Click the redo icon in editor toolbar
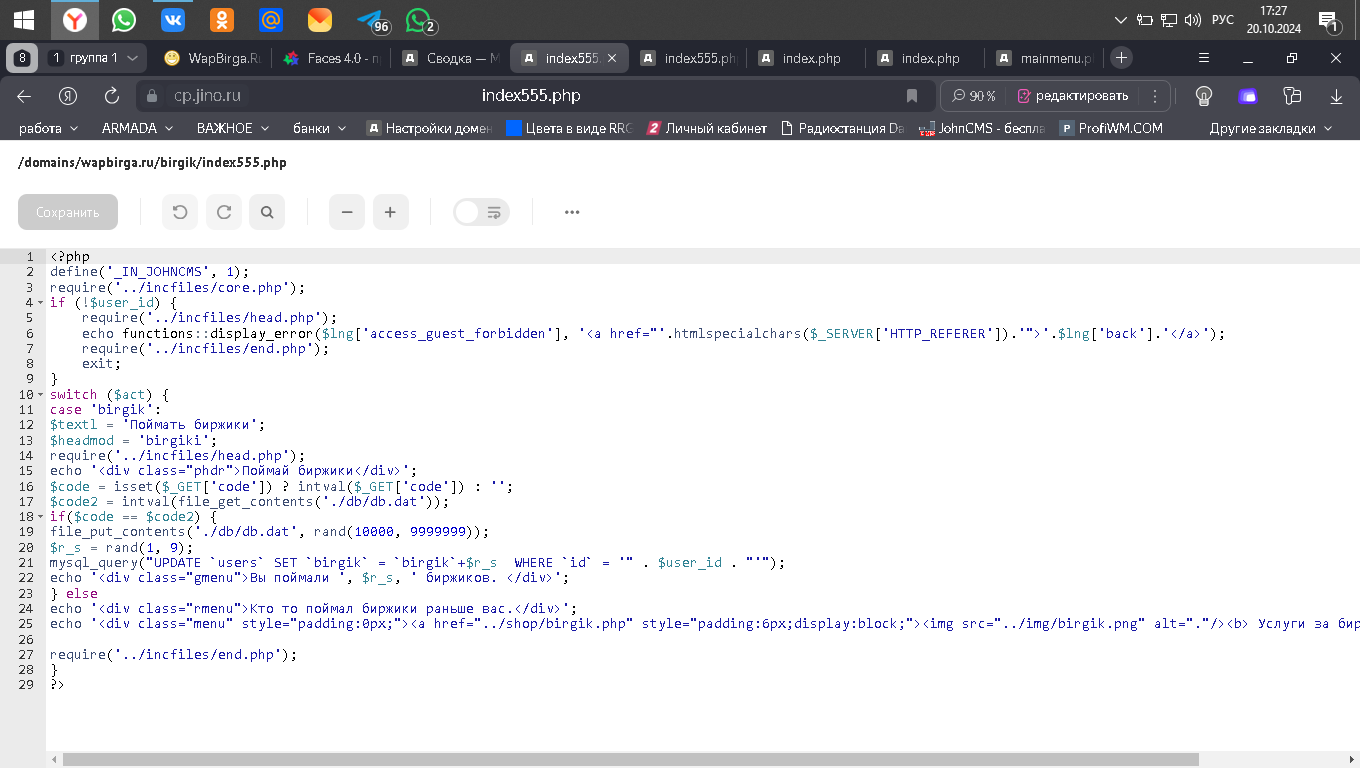Viewport: 1360px width, 768px height. coord(224,212)
